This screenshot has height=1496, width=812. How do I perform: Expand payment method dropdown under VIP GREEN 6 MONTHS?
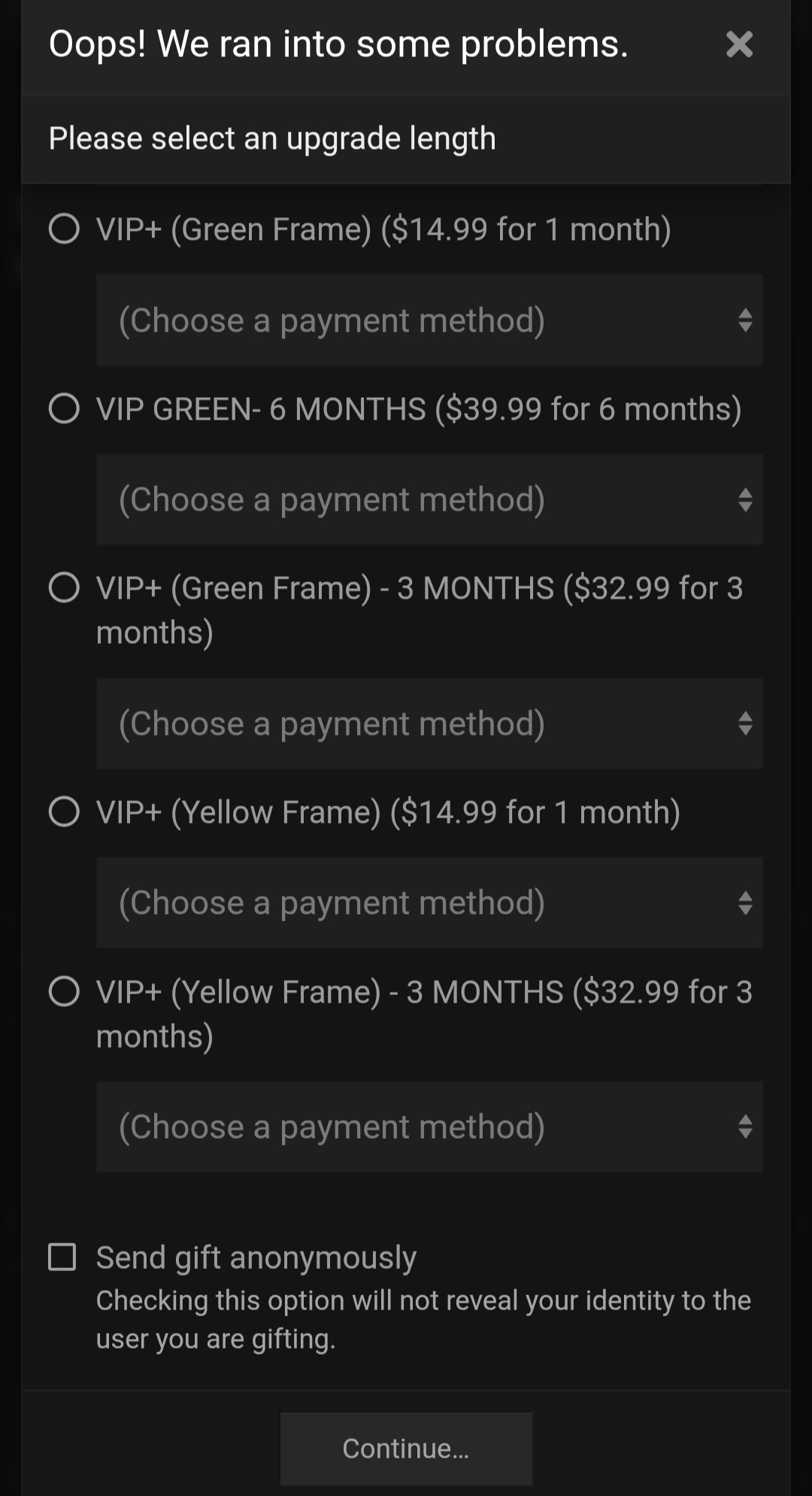(x=429, y=499)
